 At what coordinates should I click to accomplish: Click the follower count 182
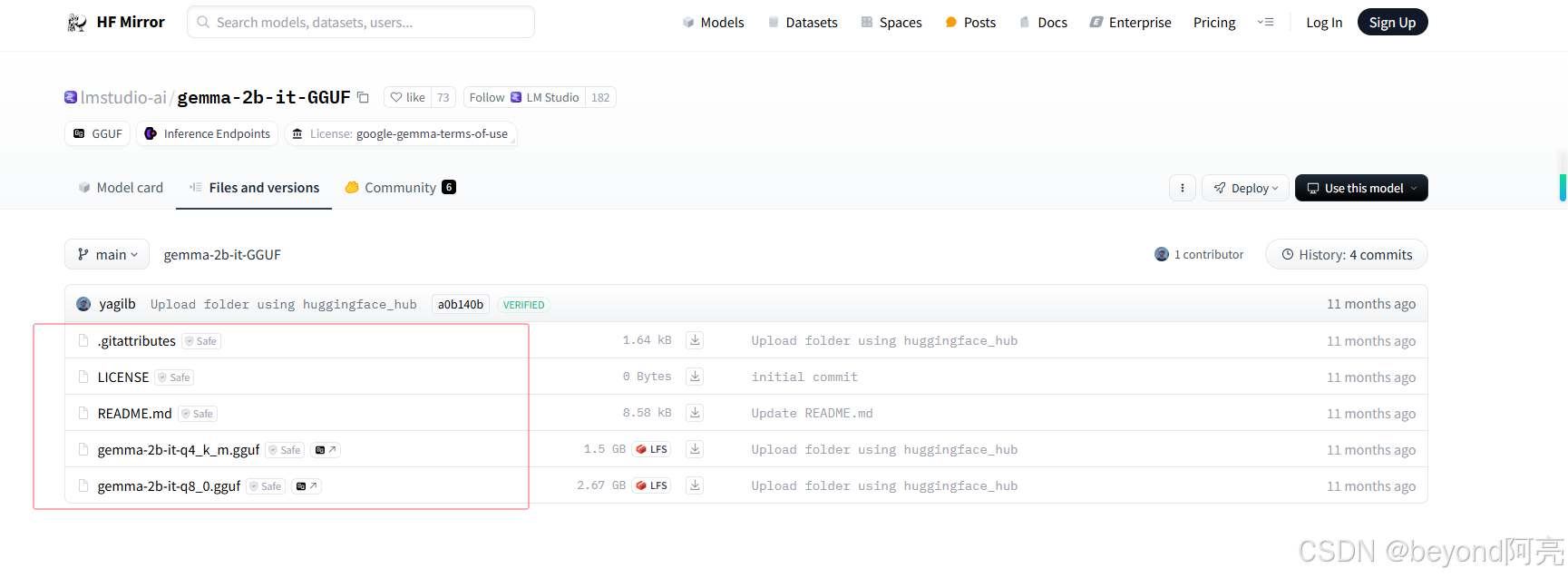coord(600,97)
